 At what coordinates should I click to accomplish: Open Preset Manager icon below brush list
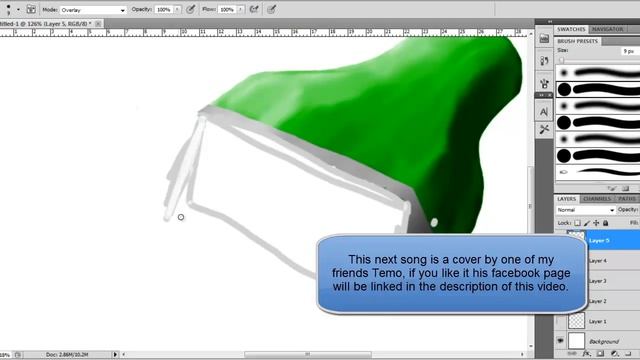point(612,188)
